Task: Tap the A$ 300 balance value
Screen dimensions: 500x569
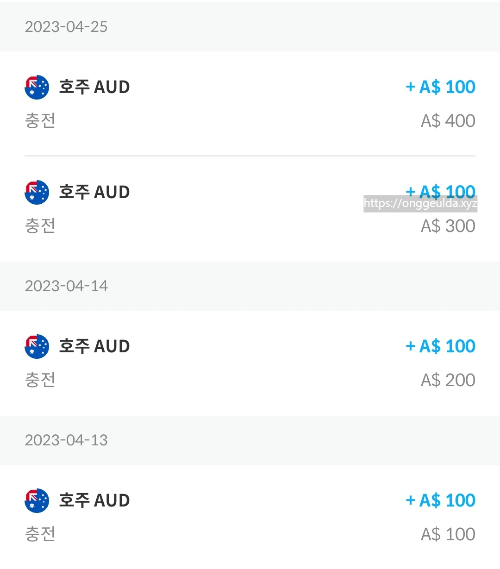Action: pyautogui.click(x=448, y=226)
